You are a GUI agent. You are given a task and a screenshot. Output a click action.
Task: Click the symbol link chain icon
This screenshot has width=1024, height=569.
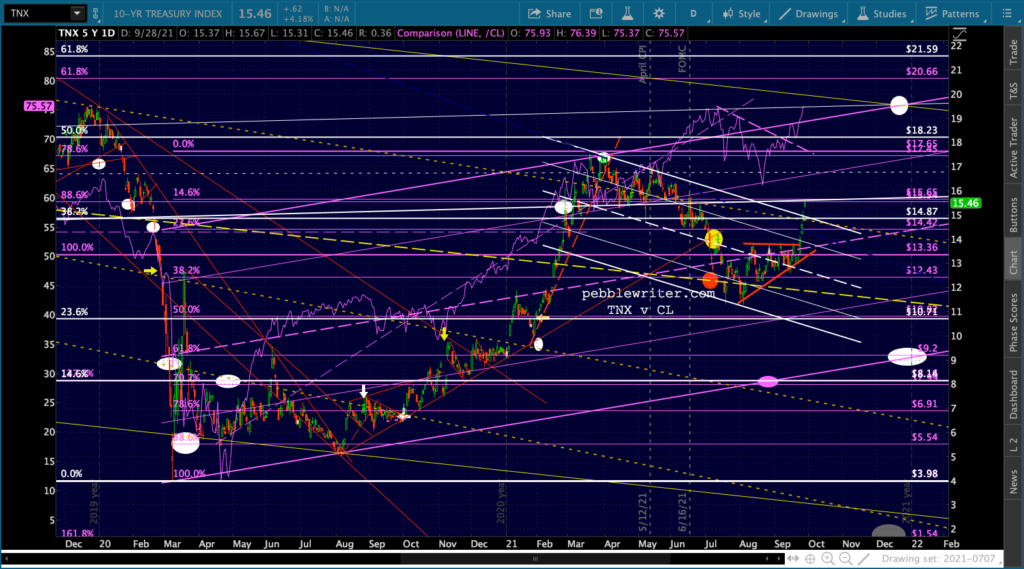coord(95,13)
